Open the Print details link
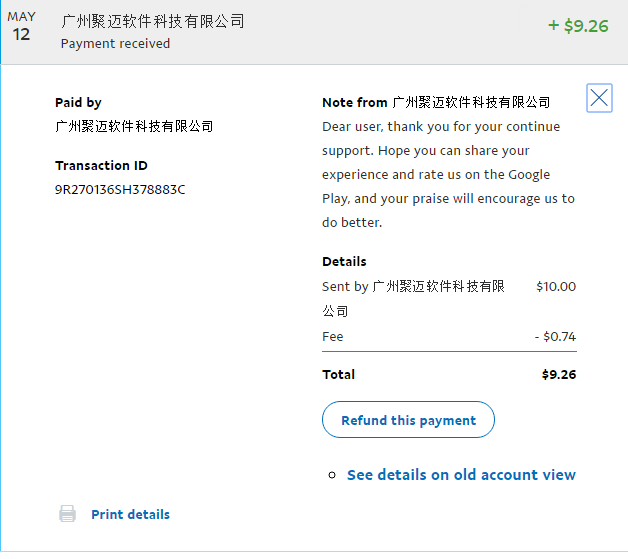Viewport: 628px width, 559px height. pos(130,514)
